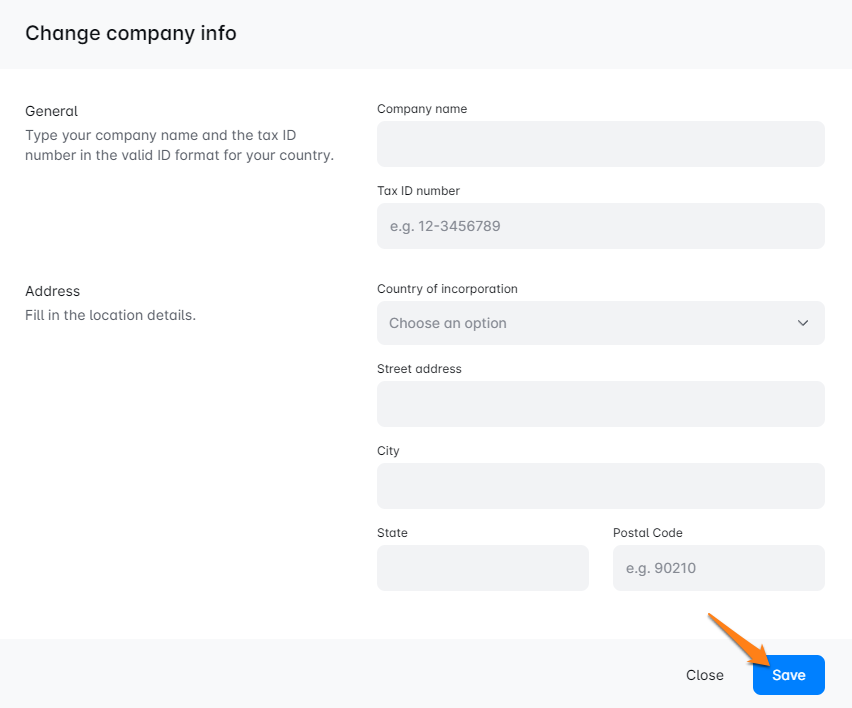Click the "Fill in the location details" description
The width and height of the screenshot is (852, 708).
(110, 315)
